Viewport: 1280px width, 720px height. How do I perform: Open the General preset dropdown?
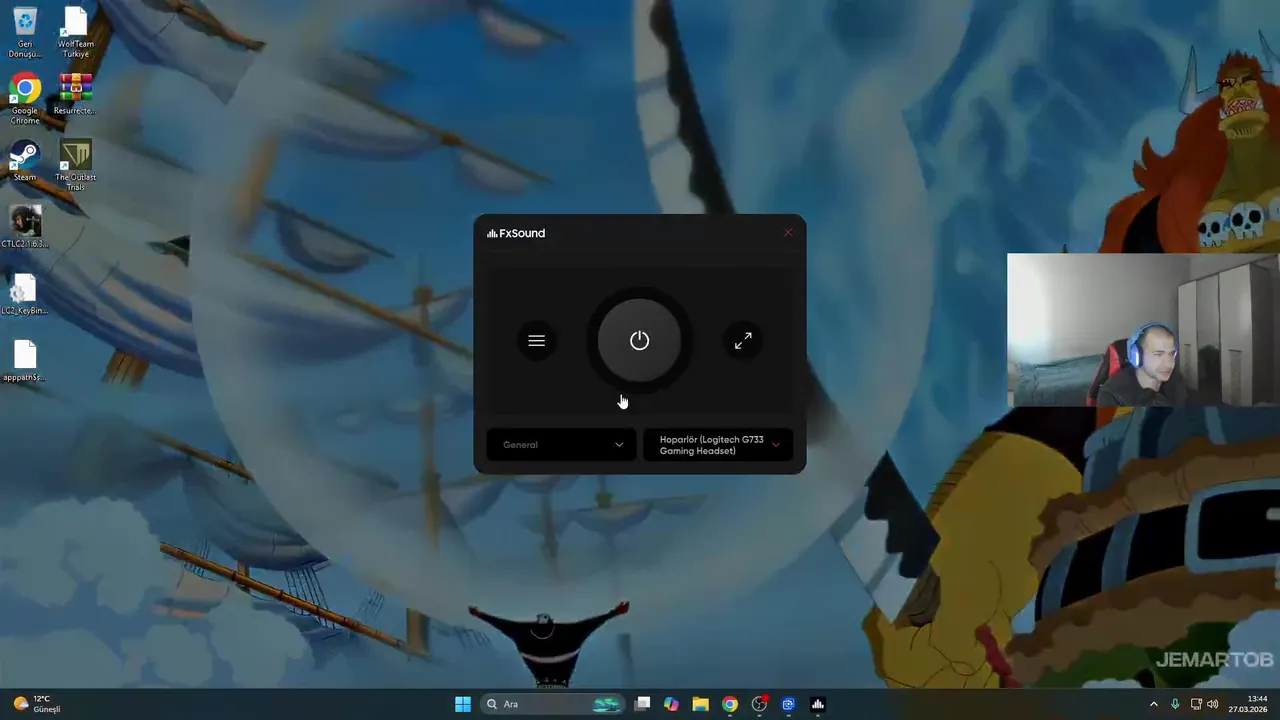coord(561,445)
